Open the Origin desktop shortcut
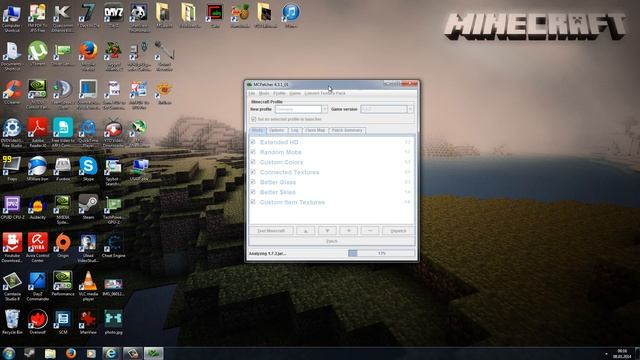 (x=63, y=246)
